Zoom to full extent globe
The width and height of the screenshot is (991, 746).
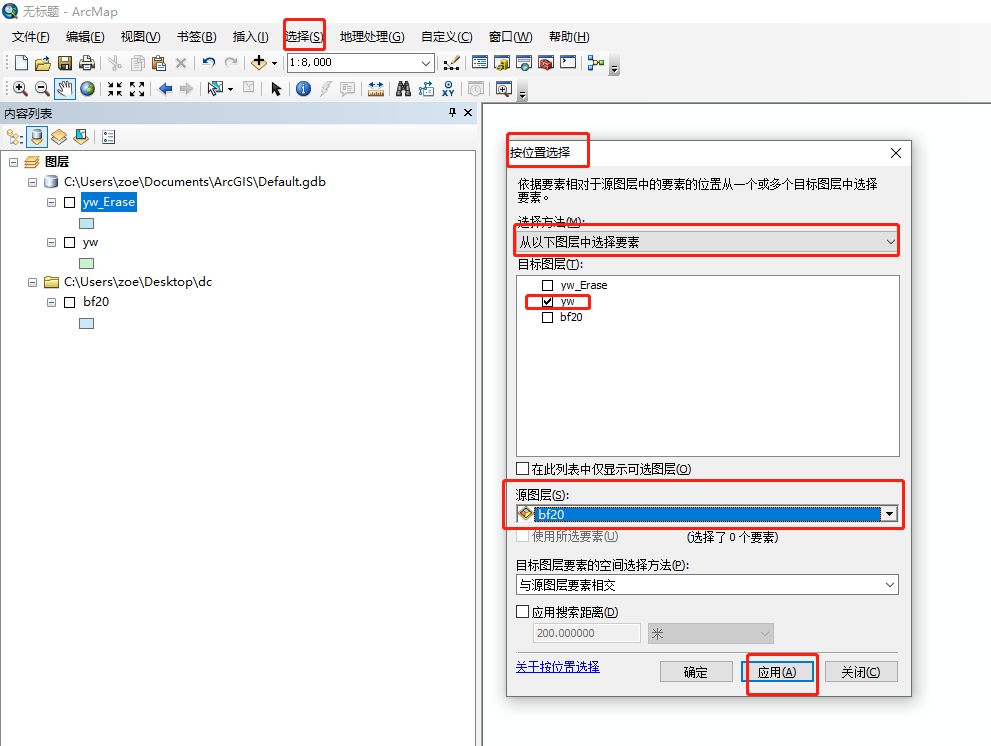[x=87, y=89]
